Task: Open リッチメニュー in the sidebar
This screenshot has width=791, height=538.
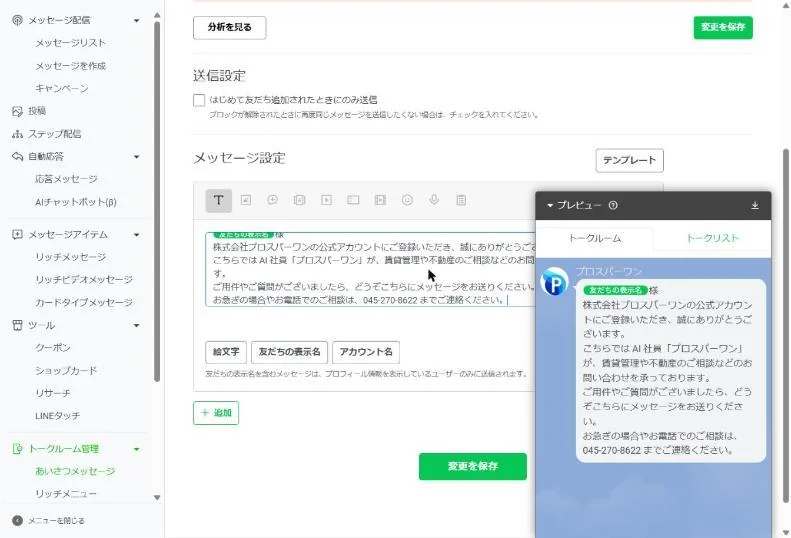Action: (x=66, y=494)
